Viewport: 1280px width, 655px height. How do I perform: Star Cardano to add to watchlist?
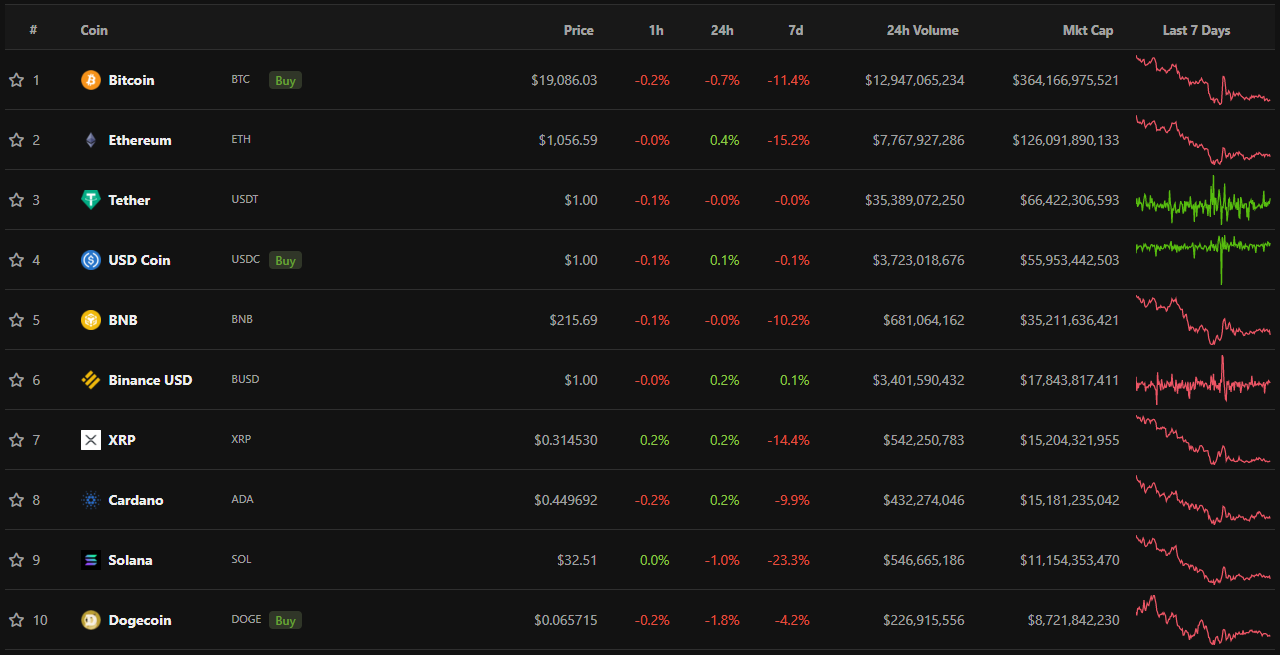coord(16,500)
